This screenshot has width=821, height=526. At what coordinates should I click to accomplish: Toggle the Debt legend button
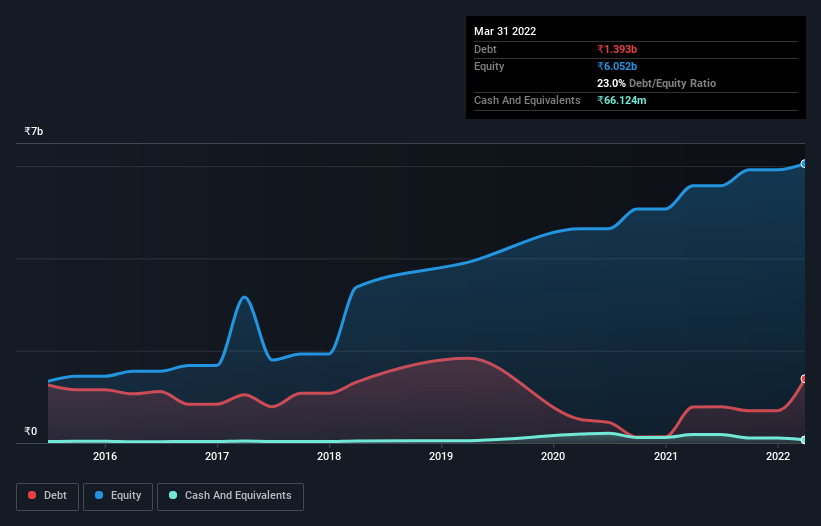47,496
